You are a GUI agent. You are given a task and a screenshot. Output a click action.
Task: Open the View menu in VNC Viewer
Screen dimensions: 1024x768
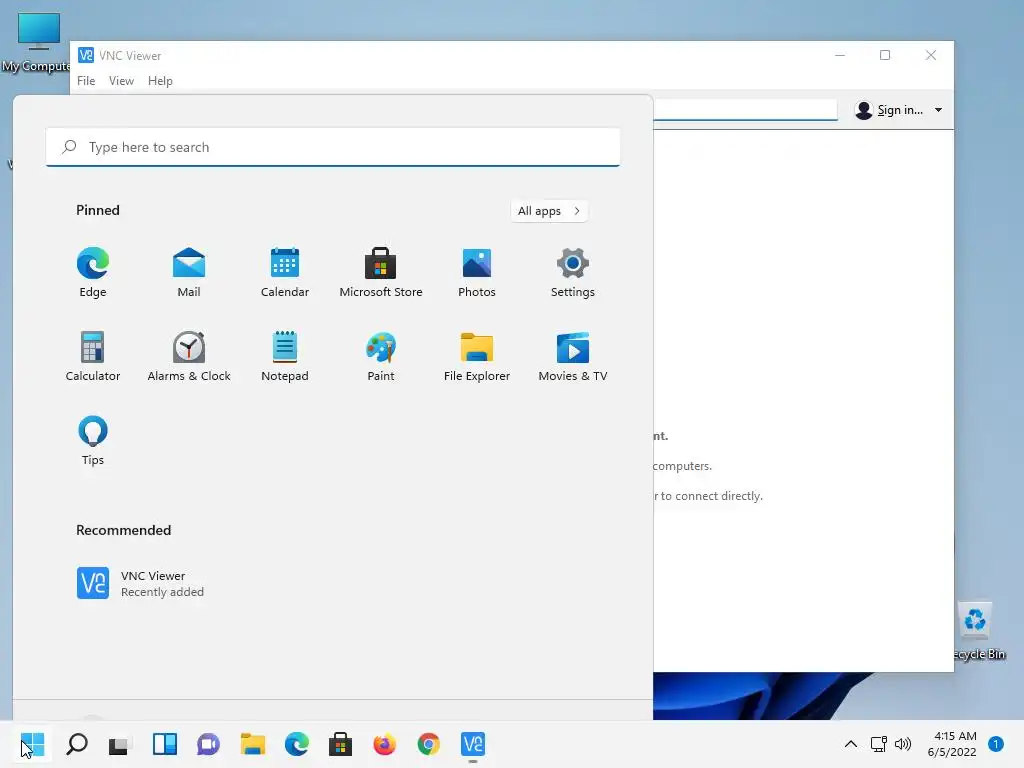[121, 81]
